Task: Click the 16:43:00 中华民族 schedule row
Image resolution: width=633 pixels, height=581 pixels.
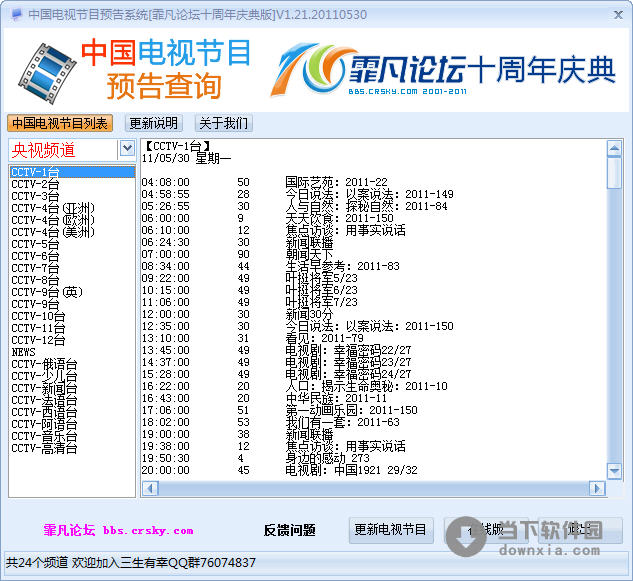Action: click(x=264, y=398)
